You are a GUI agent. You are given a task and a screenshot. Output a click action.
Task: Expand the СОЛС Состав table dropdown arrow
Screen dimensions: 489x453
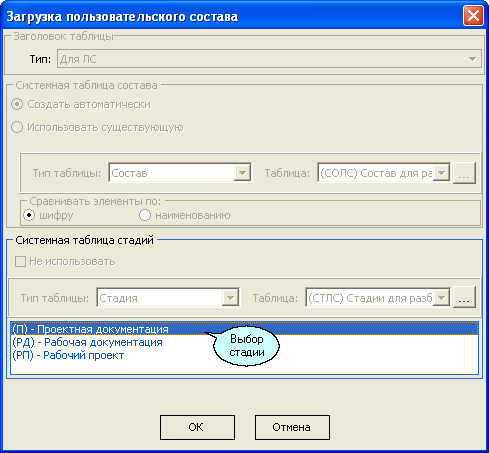441,173
